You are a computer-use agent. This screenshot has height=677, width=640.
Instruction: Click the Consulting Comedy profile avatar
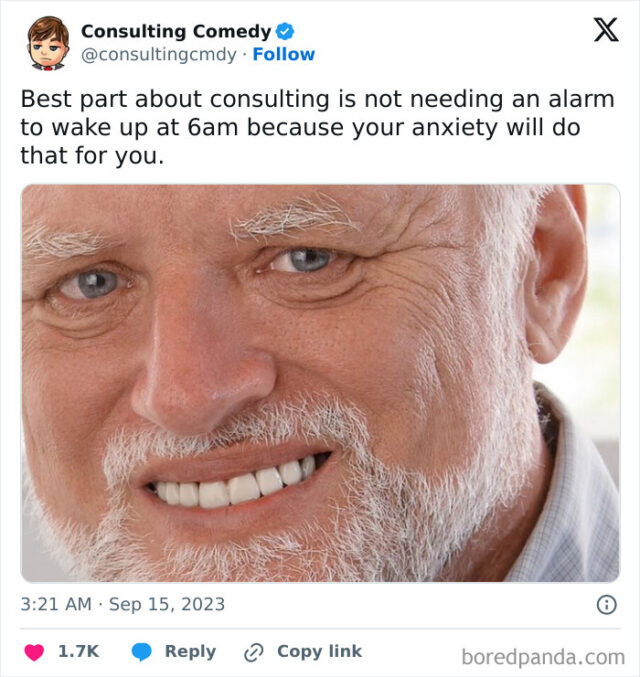tap(47, 43)
